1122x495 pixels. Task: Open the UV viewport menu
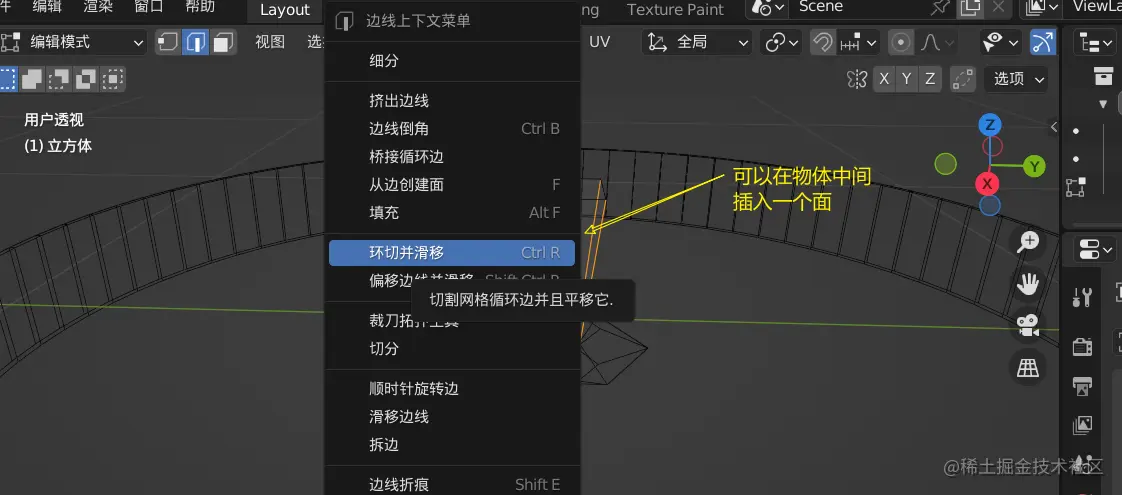600,42
